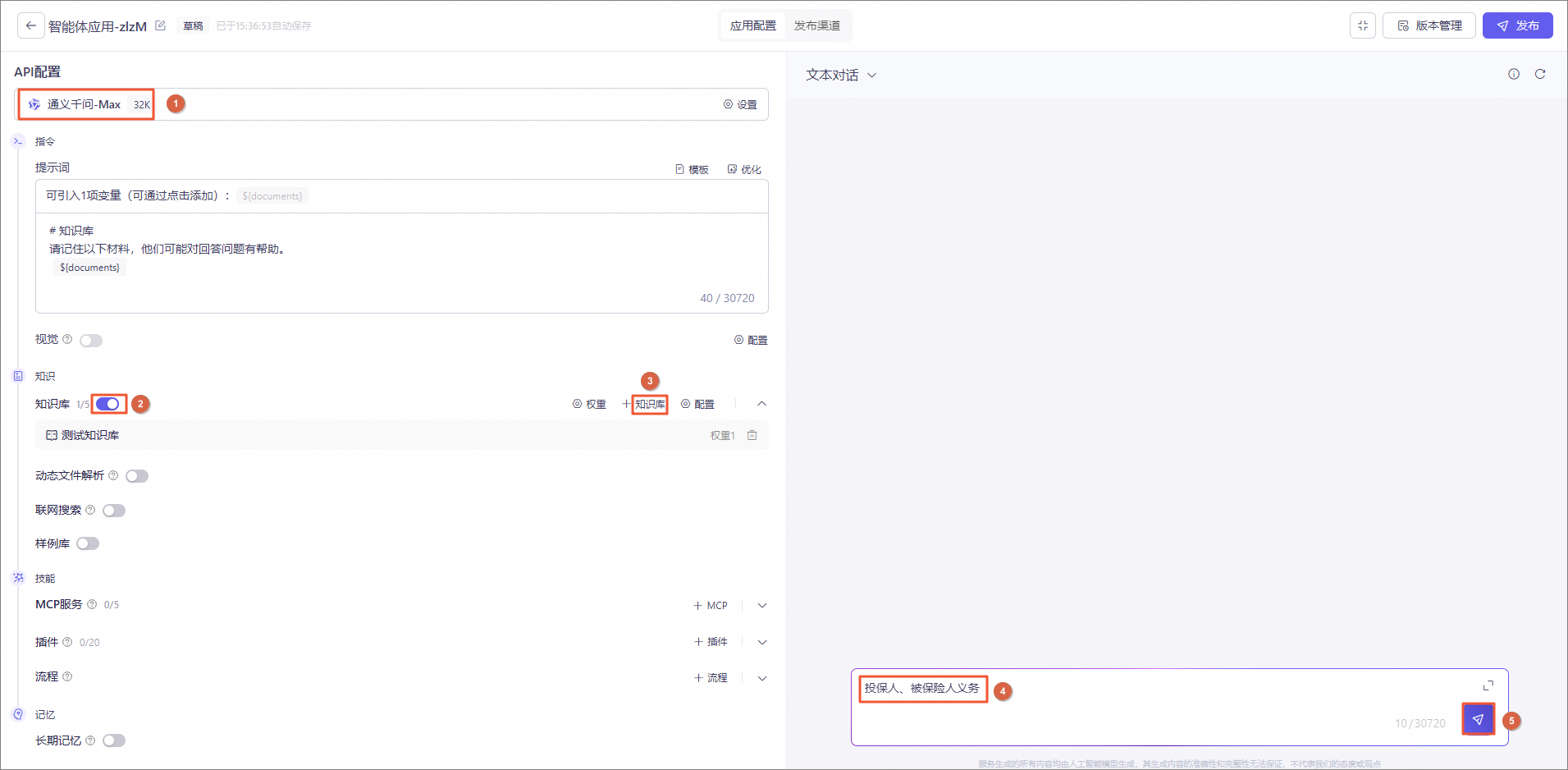Click the 记忆 section icon
Screen dimensions: 1568x770
tap(18, 714)
